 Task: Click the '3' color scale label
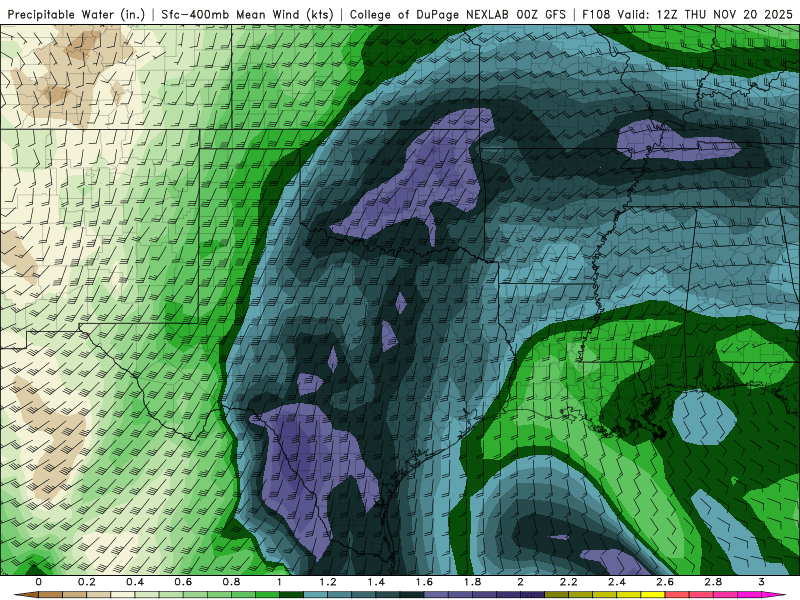(x=761, y=582)
